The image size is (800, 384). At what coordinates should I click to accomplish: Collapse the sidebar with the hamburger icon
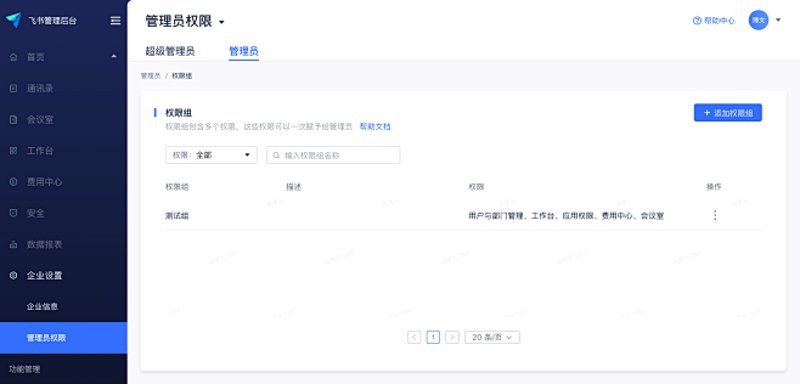pyautogui.click(x=115, y=20)
